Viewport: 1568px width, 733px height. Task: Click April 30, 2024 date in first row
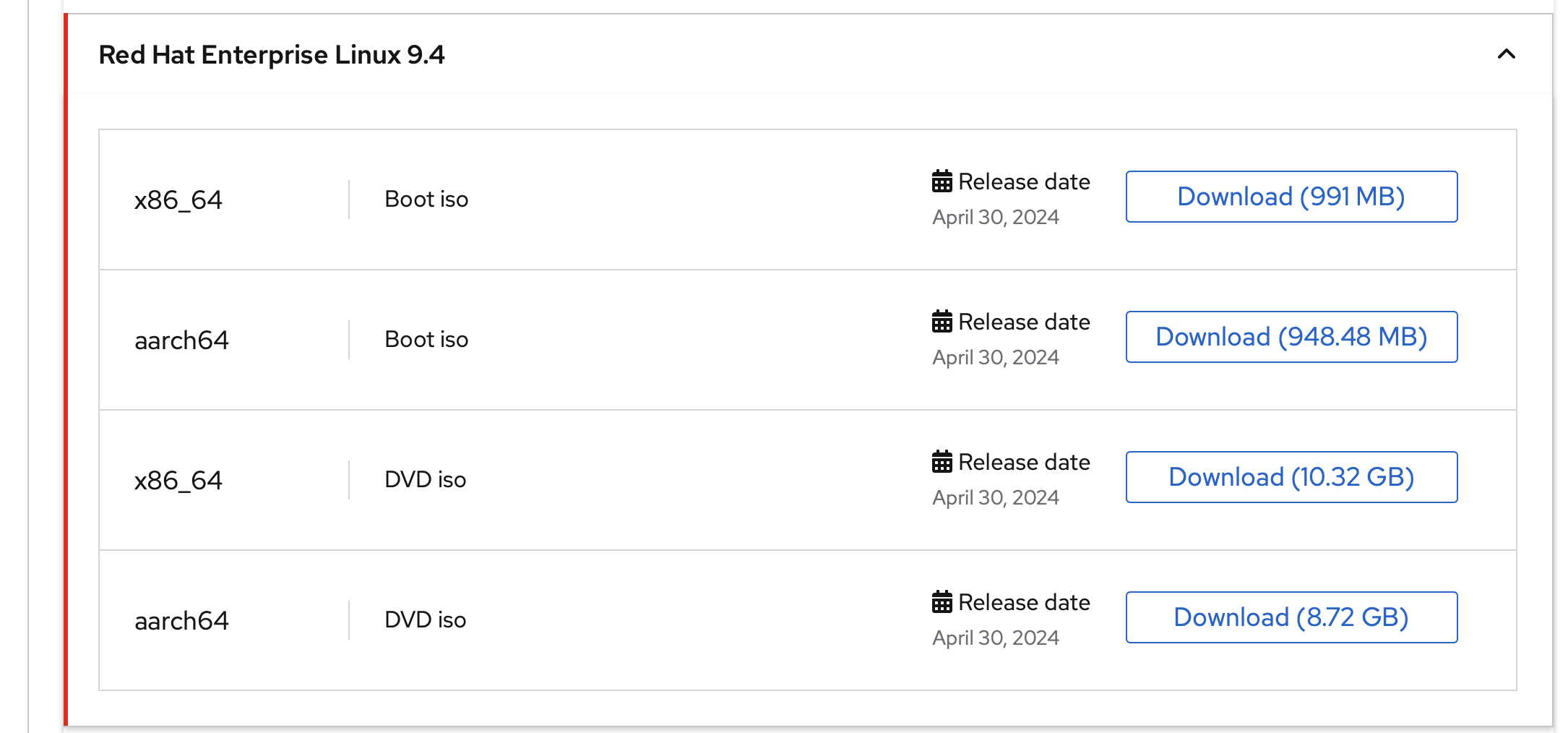tap(996, 218)
